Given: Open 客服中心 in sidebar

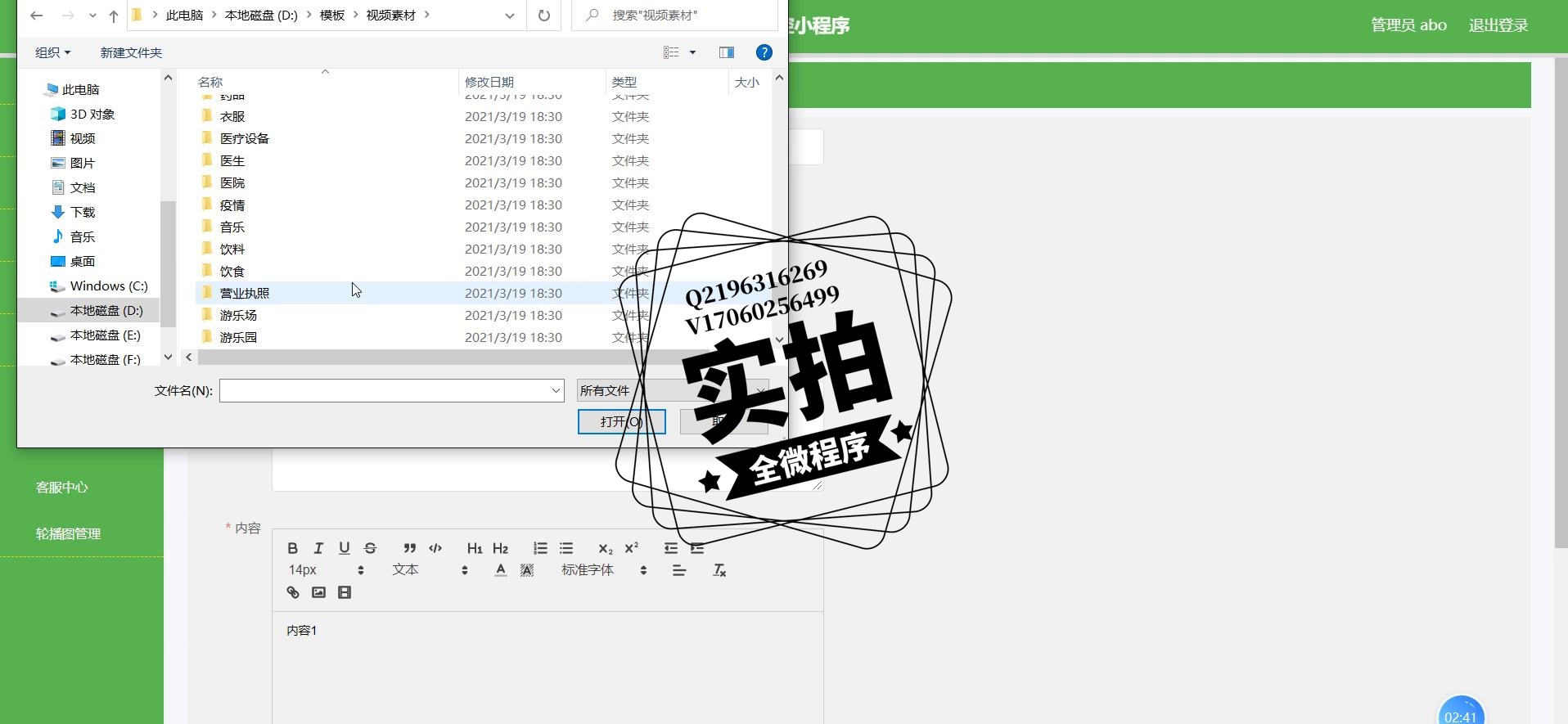Looking at the screenshot, I should 62,487.
